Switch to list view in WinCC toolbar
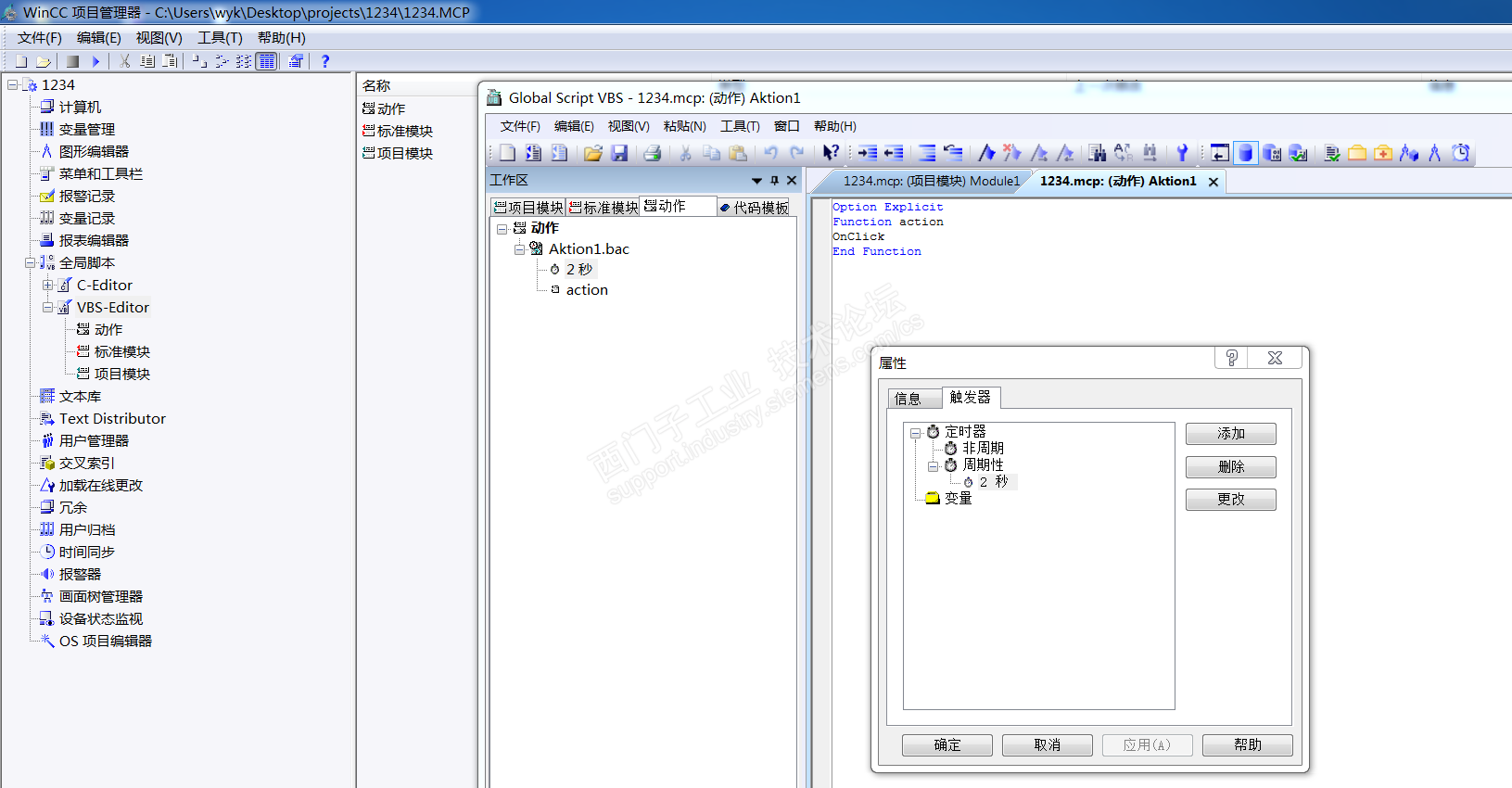 (x=244, y=61)
